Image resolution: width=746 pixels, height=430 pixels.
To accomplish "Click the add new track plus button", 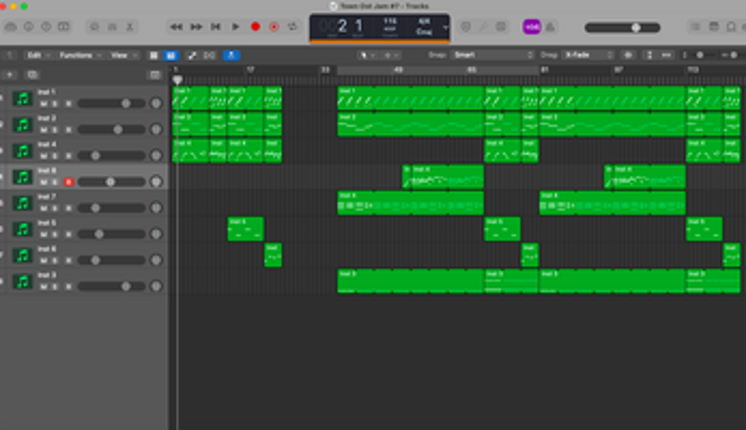I will pyautogui.click(x=10, y=75).
